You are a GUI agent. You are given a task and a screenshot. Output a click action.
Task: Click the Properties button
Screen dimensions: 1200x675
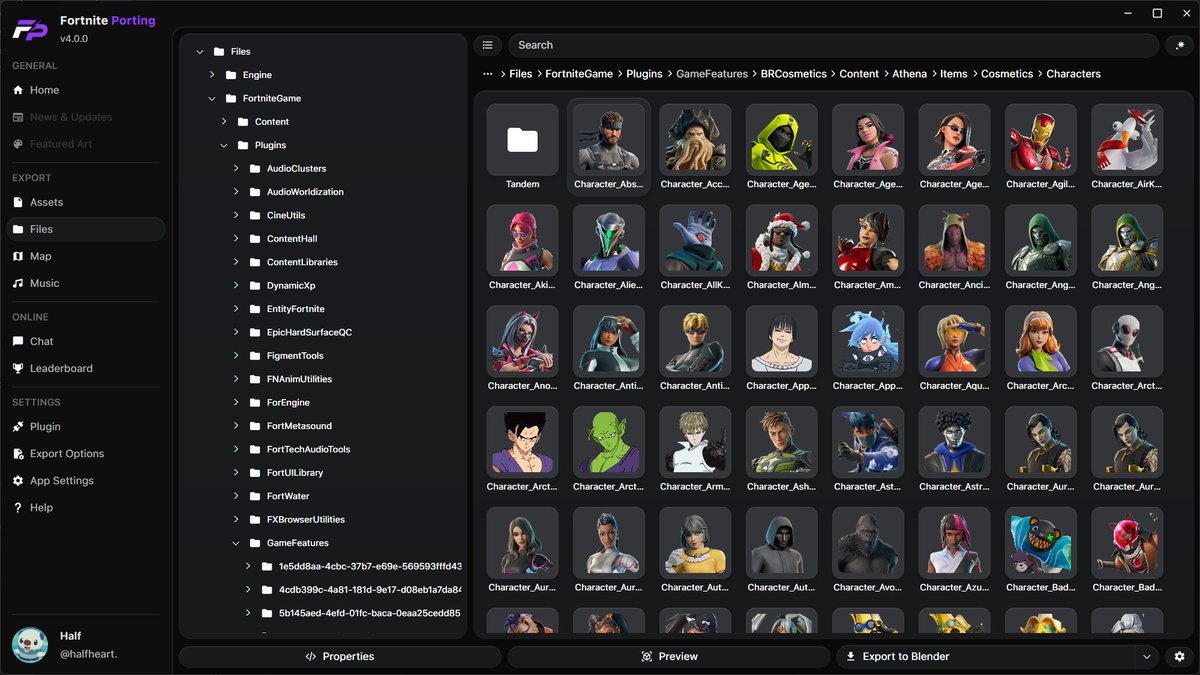point(340,657)
